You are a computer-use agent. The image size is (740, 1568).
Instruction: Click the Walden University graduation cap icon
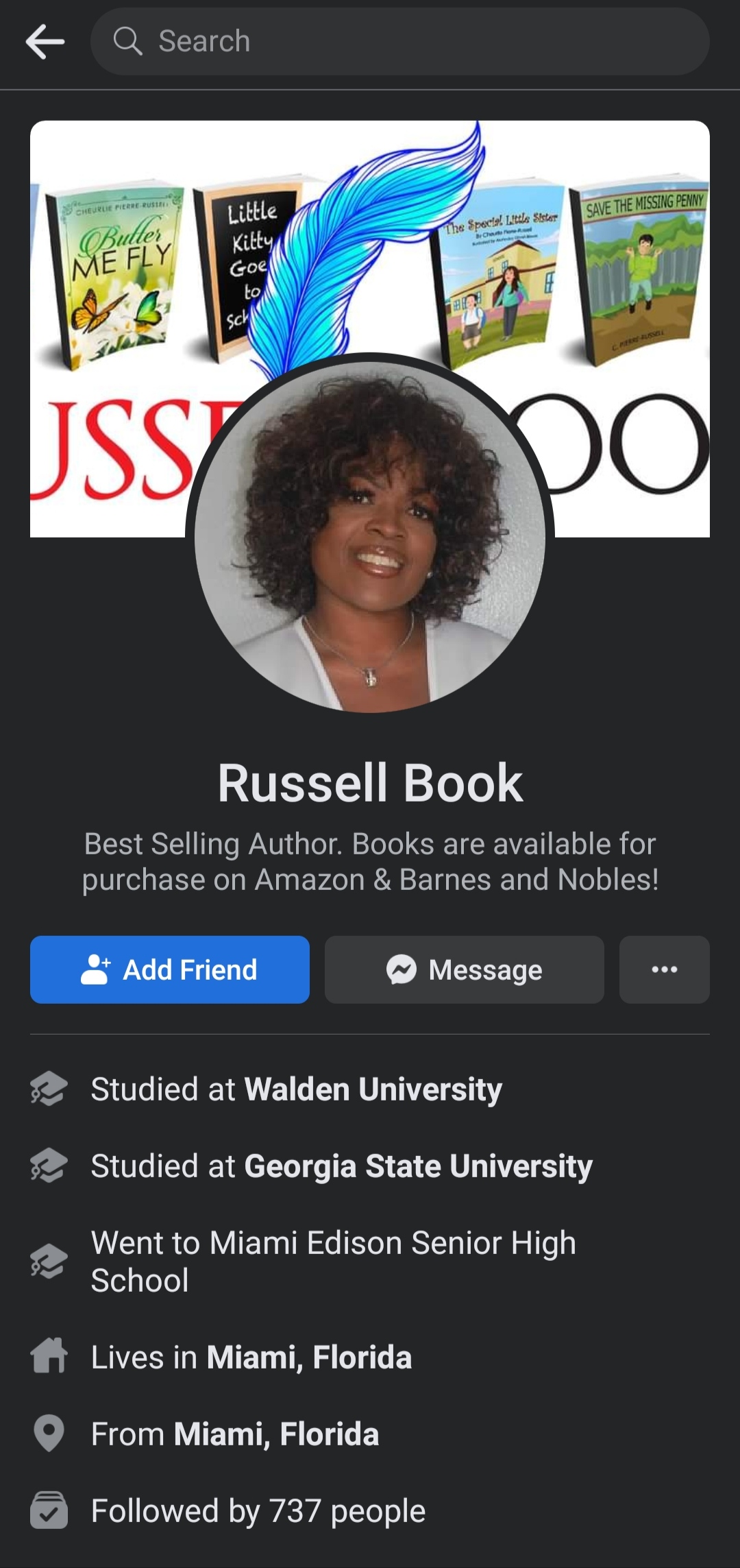pos(49,1089)
